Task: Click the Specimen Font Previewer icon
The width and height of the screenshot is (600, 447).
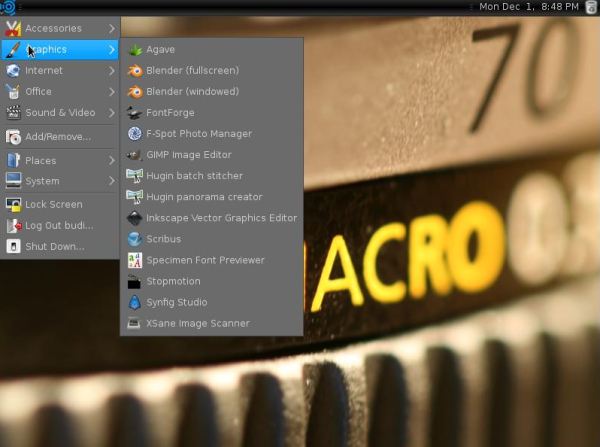Action: [x=135, y=260]
